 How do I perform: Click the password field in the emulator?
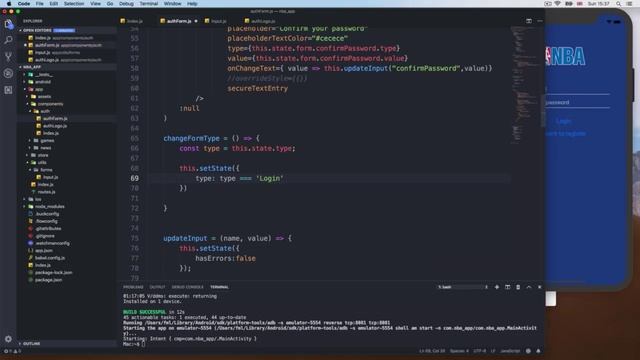[x=578, y=102]
